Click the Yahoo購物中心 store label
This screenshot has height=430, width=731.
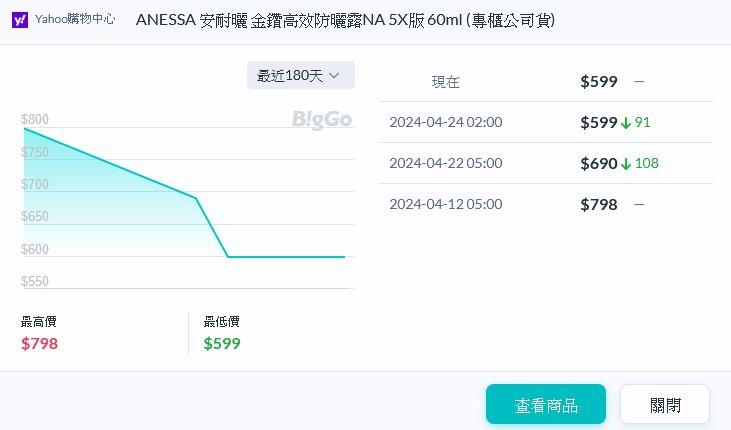tap(75, 19)
